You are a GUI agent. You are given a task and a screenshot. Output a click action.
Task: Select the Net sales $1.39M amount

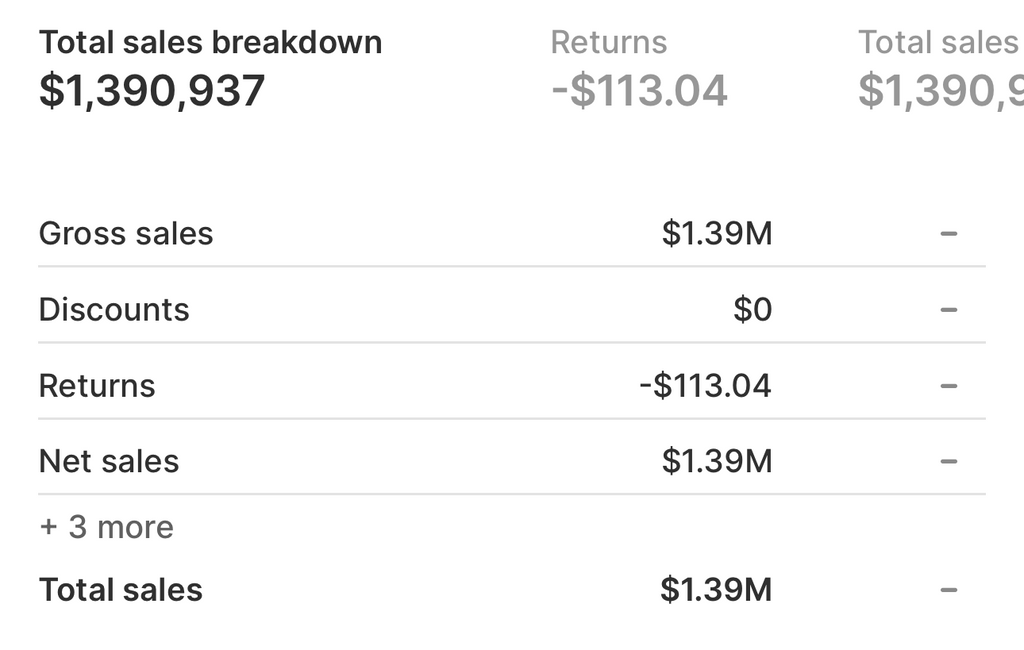coord(716,461)
